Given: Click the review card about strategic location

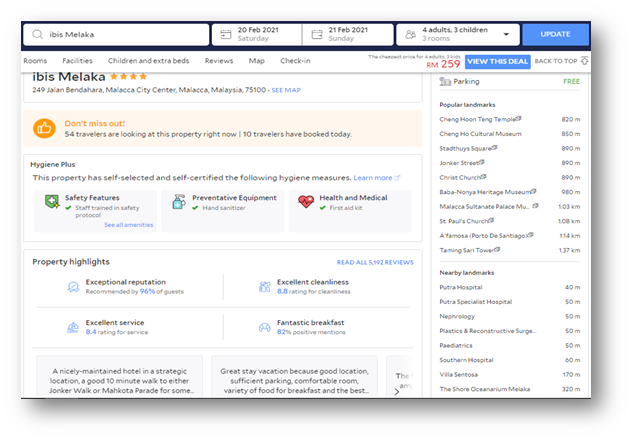Looking at the screenshot, I should (x=119, y=376).
